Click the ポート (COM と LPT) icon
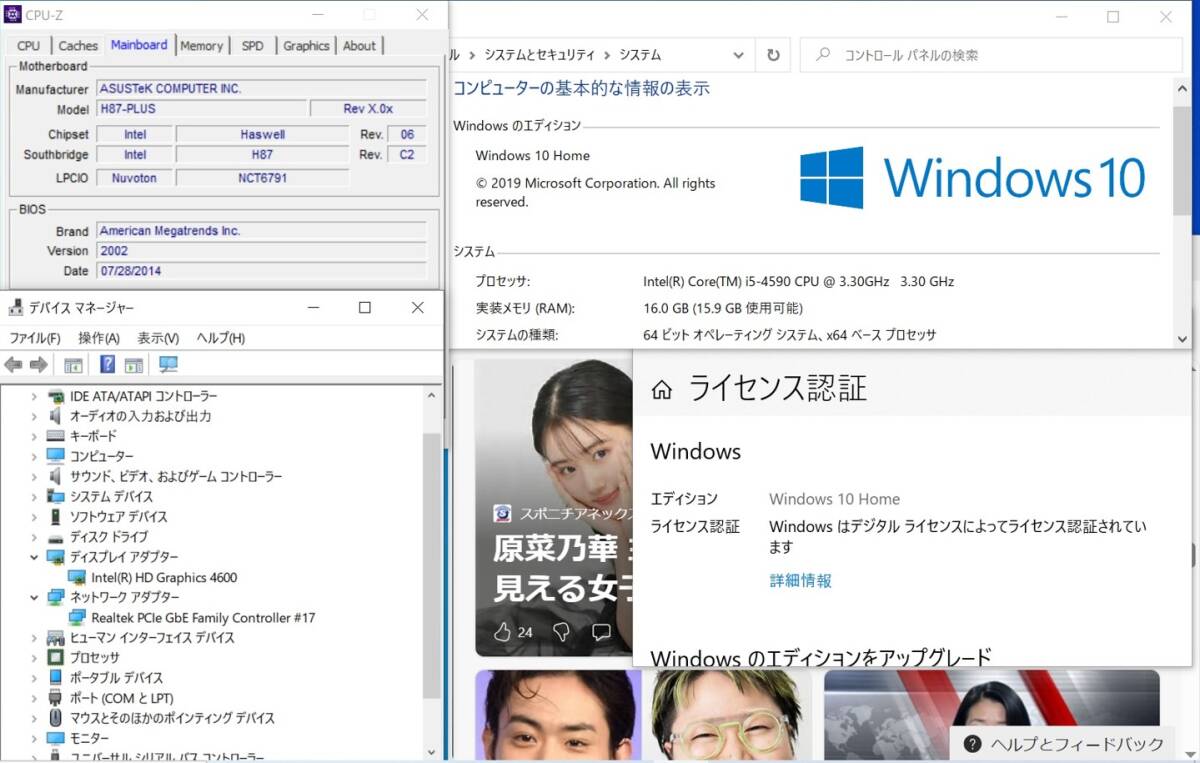 55,698
